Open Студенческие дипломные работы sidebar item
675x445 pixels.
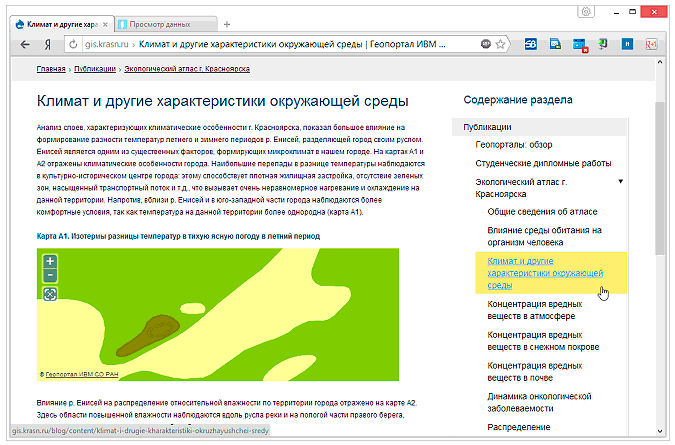543,163
